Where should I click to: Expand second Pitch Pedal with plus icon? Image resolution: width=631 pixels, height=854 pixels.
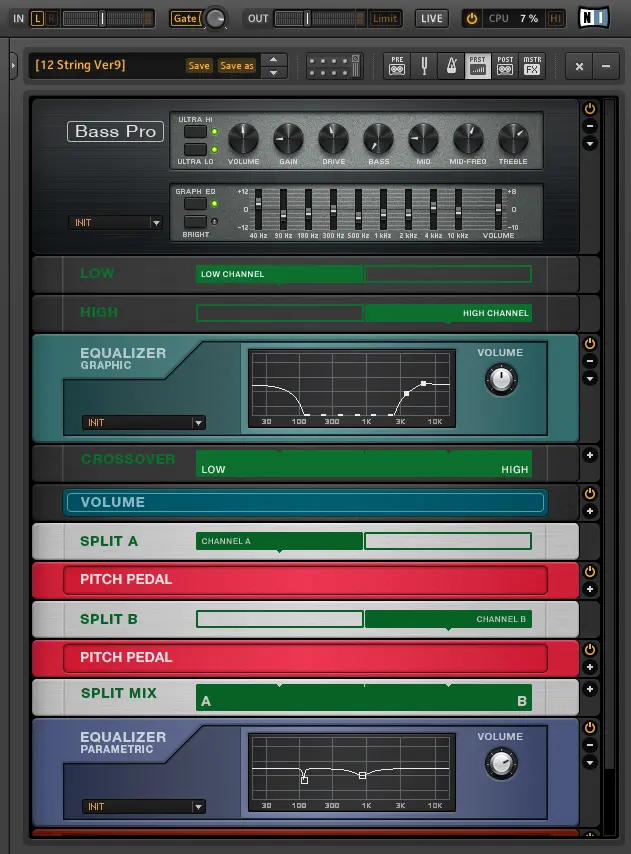[x=590, y=667]
